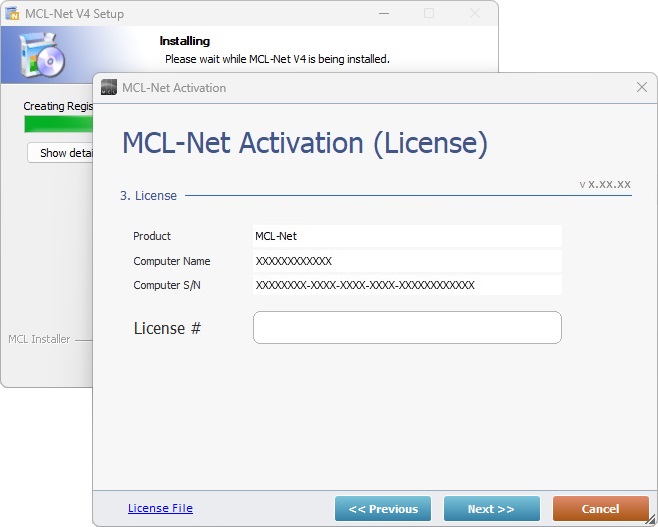Close the MCL-Net Activation dialog
Image resolution: width=658 pixels, height=527 pixels.
coord(642,87)
